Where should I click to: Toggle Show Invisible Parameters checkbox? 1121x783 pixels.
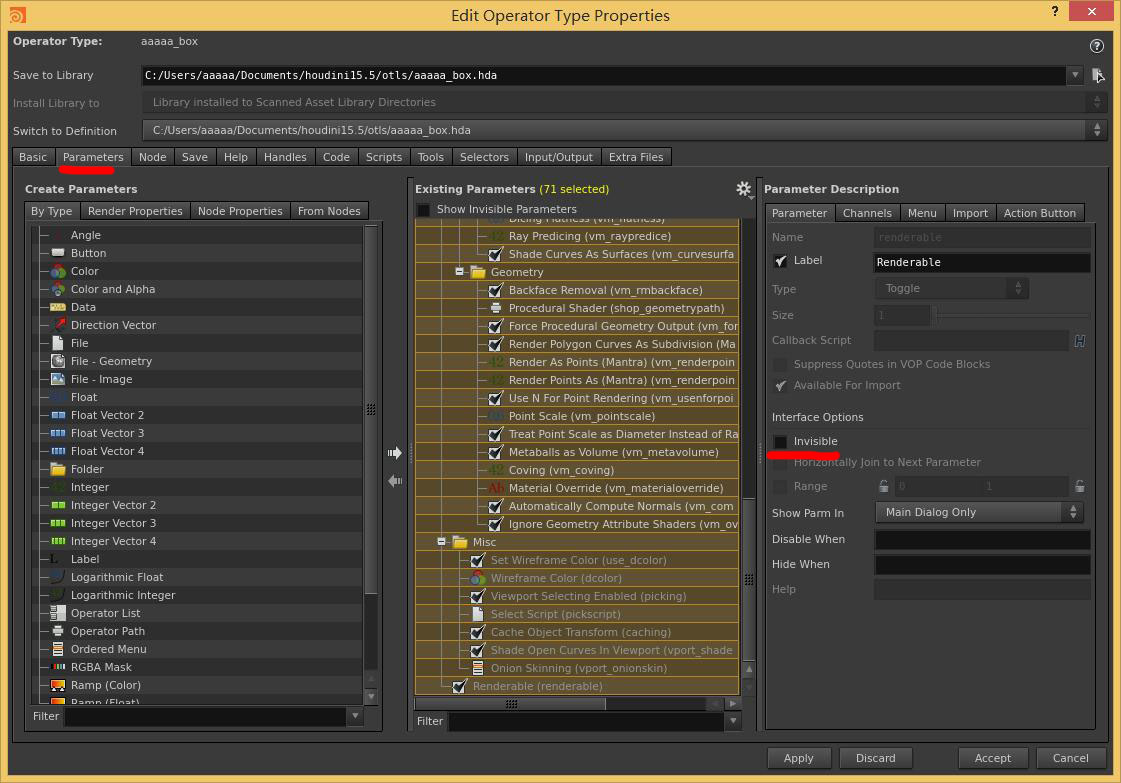coord(423,210)
